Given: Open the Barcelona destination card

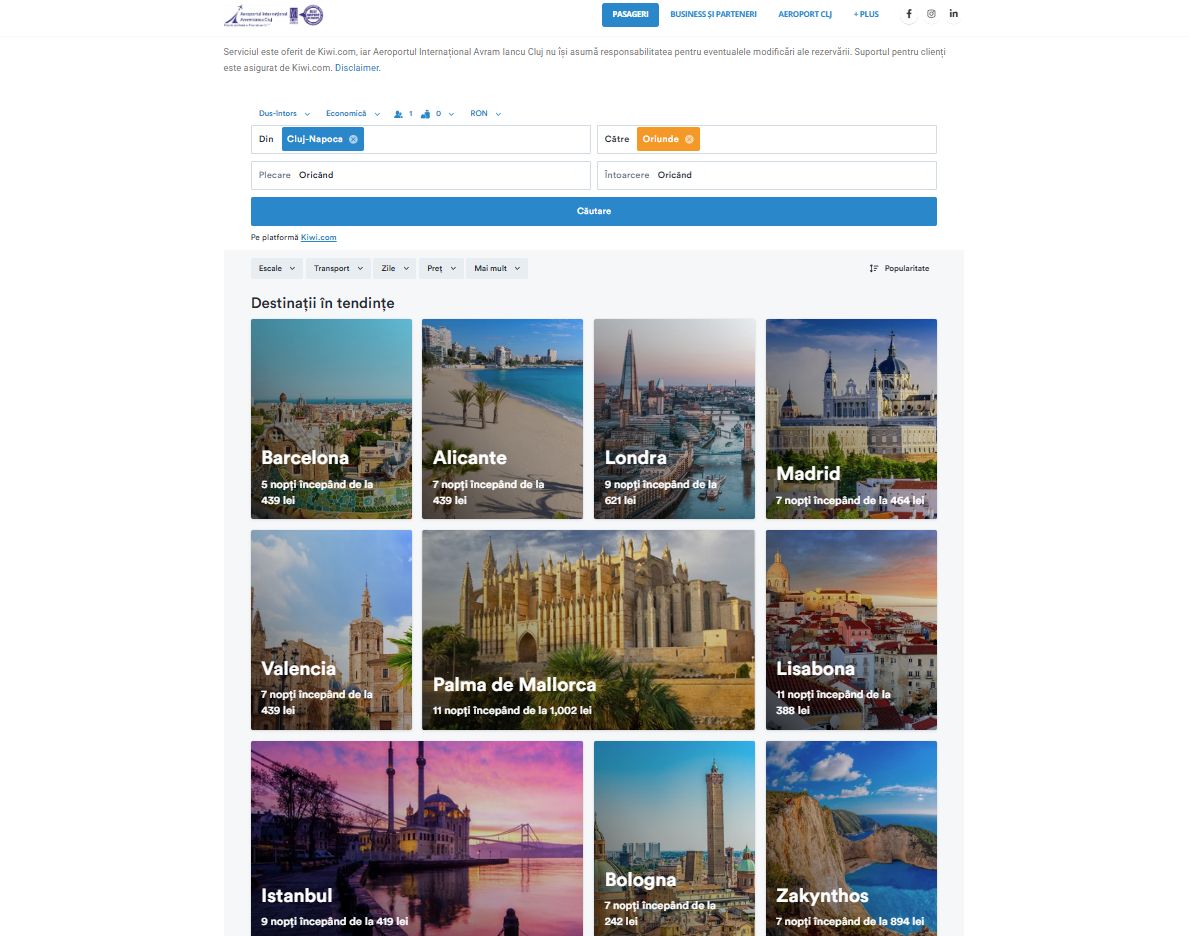Looking at the screenshot, I should tap(331, 419).
